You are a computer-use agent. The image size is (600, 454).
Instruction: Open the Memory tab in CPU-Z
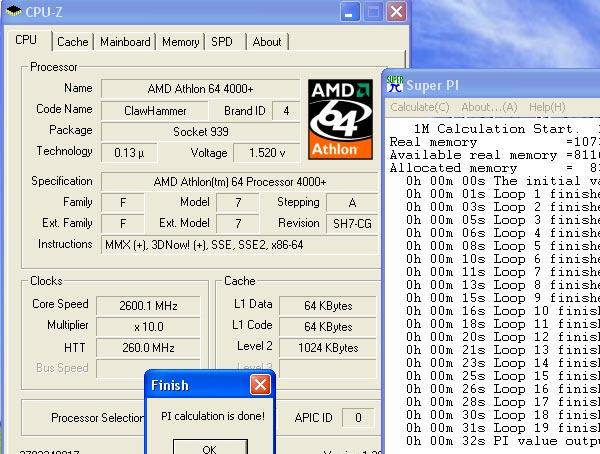(180, 42)
